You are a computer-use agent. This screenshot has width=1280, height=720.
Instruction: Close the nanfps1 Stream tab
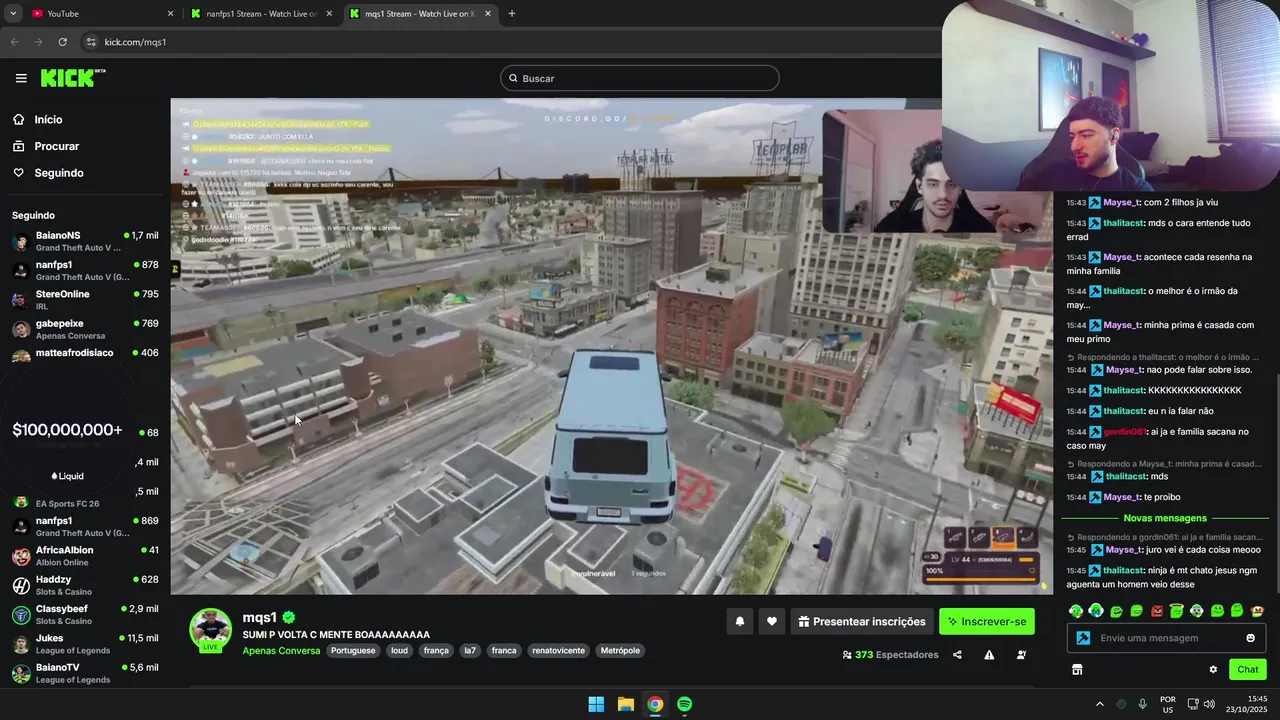click(x=329, y=14)
